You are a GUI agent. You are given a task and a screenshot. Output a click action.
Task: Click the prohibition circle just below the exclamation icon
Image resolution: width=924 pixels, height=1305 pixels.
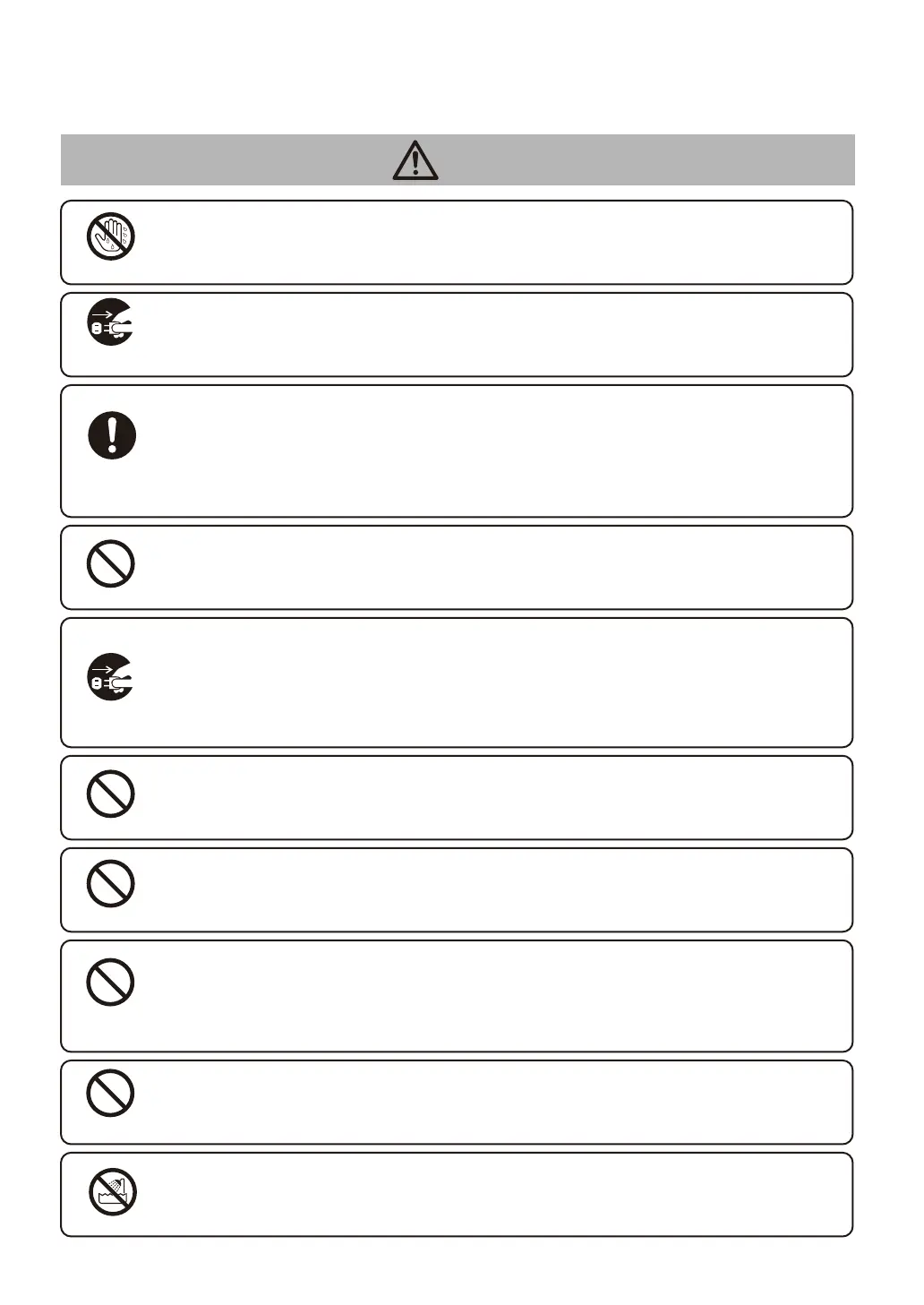[x=111, y=564]
